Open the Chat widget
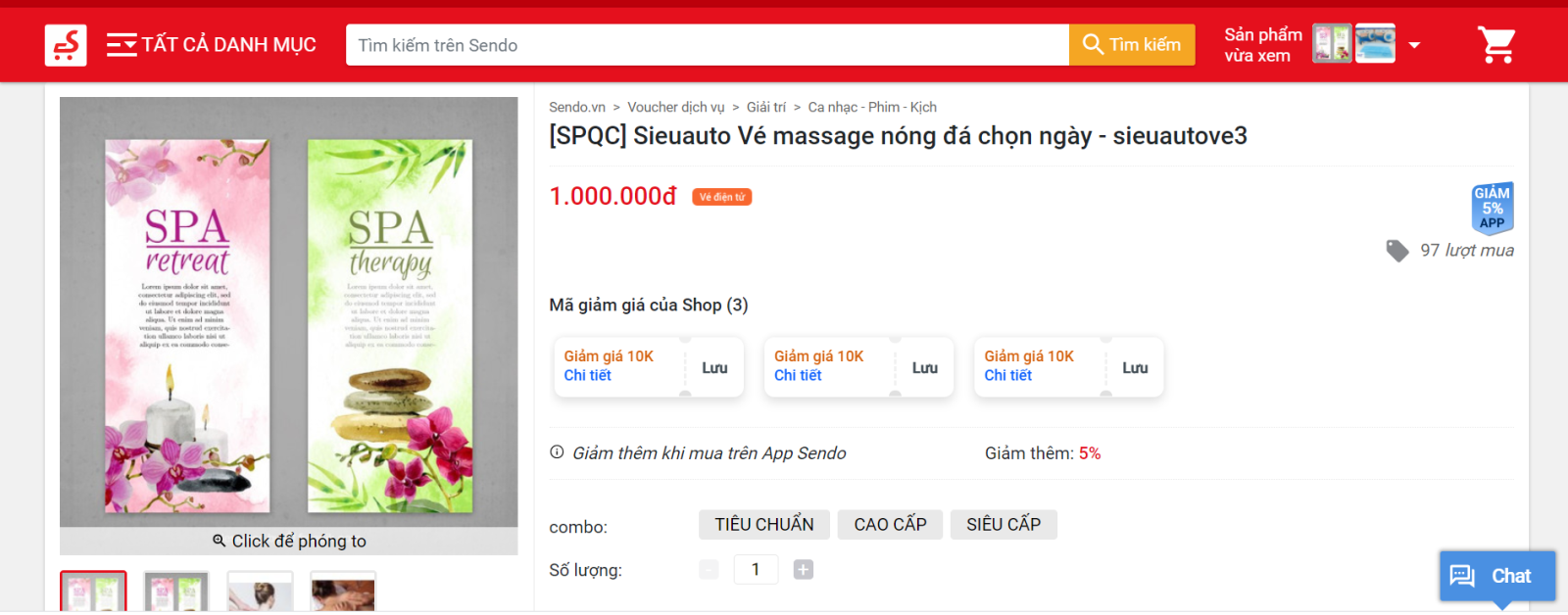Screen dimensions: 1568x615 (1496, 576)
